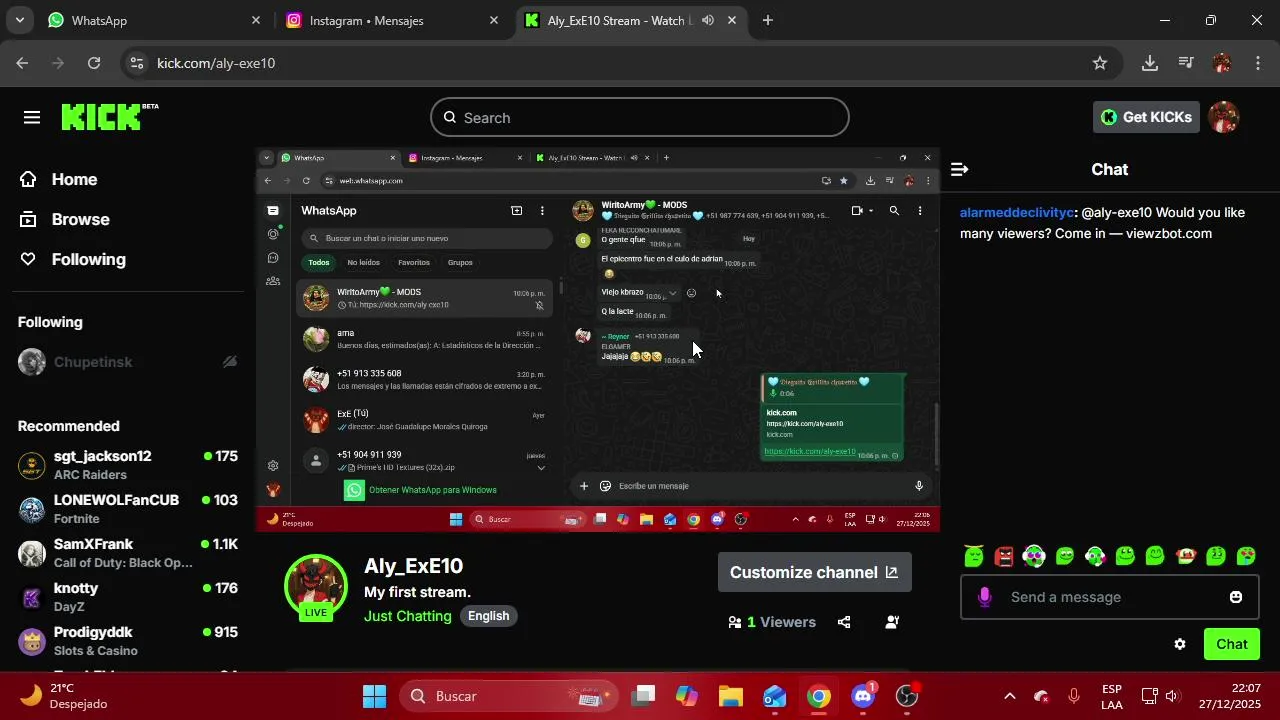Click the stream share icon
The image size is (1280, 720).
[844, 622]
